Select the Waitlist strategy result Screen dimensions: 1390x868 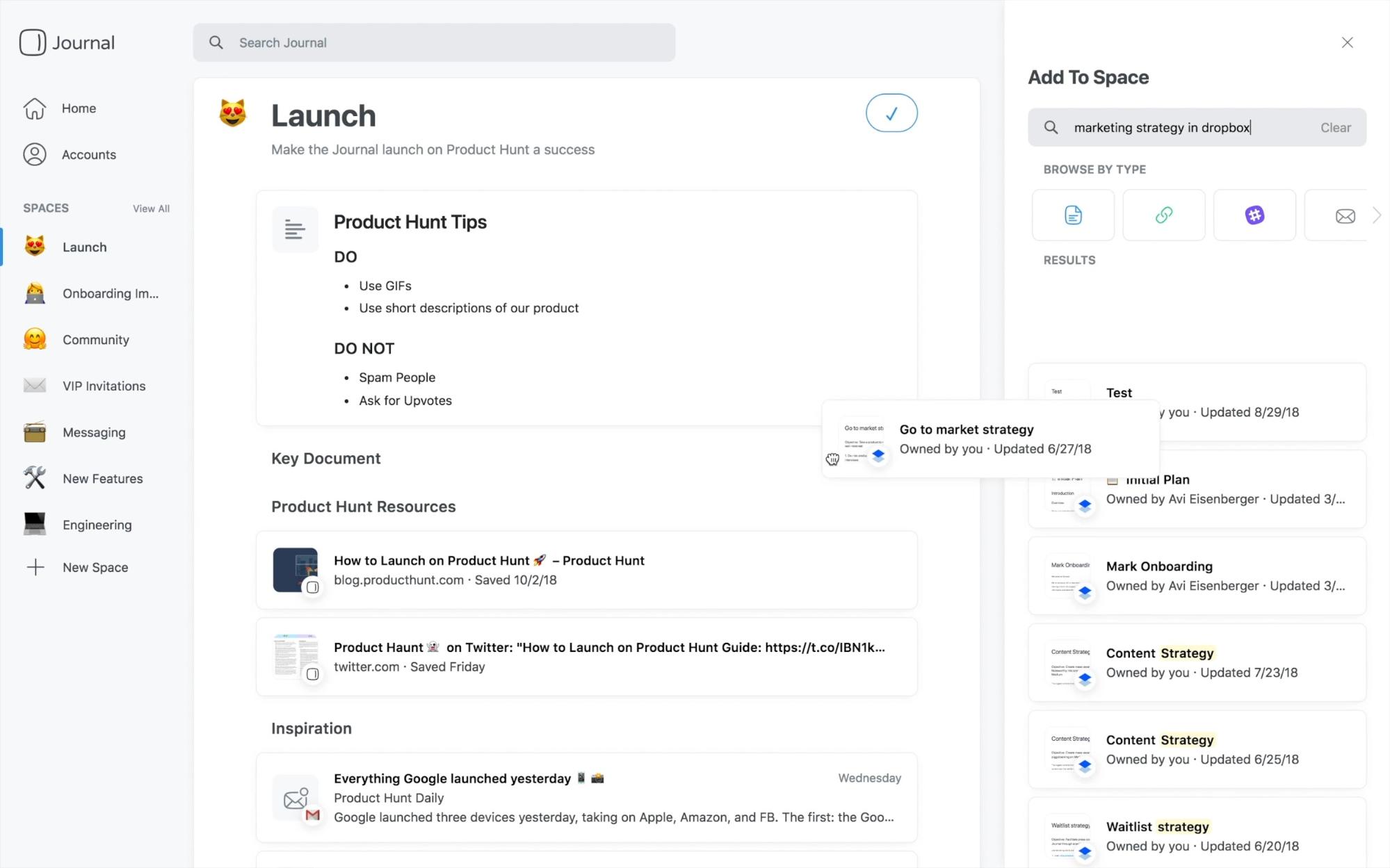(x=1197, y=834)
